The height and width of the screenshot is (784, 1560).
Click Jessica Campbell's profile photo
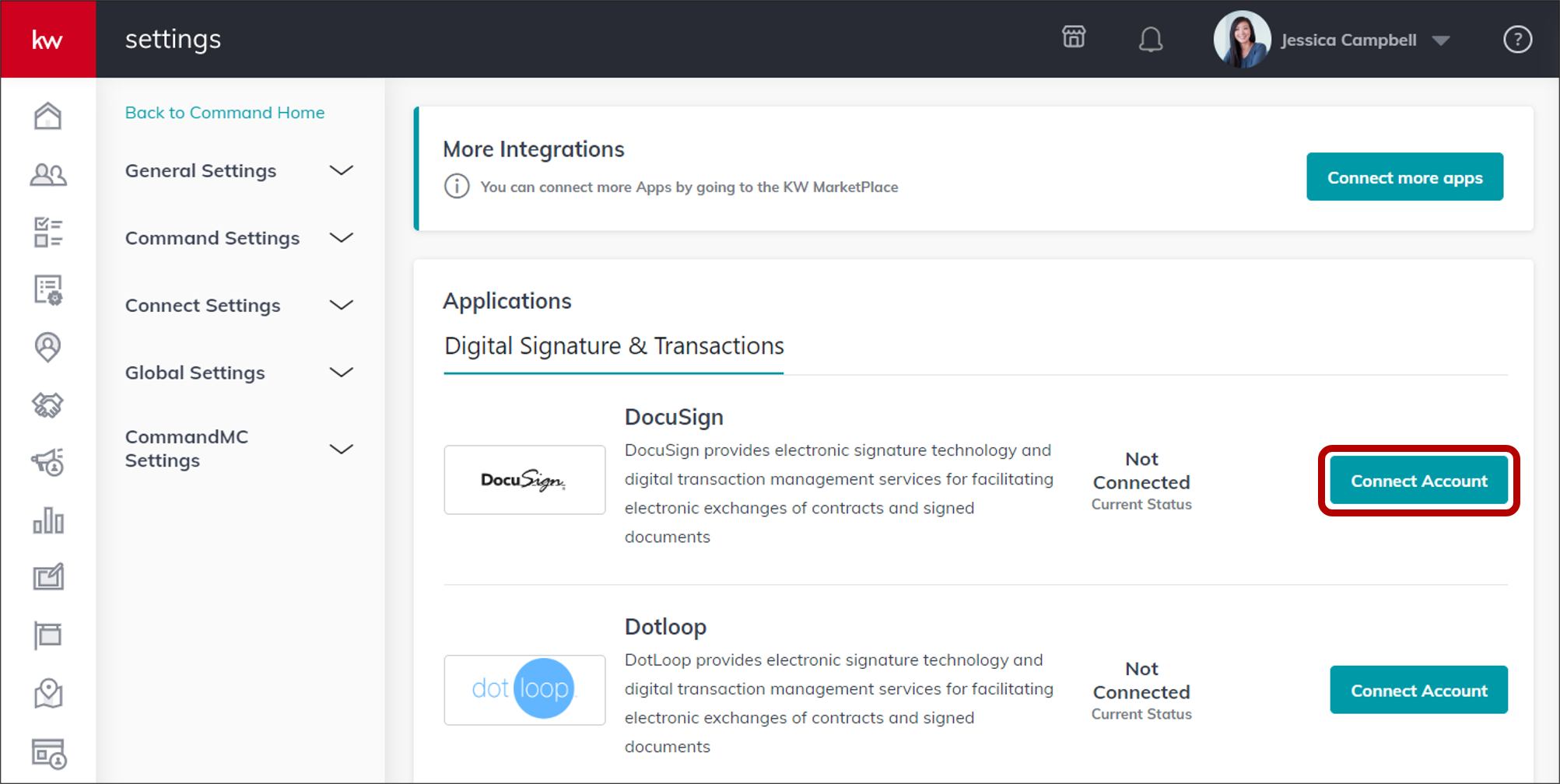1242,39
